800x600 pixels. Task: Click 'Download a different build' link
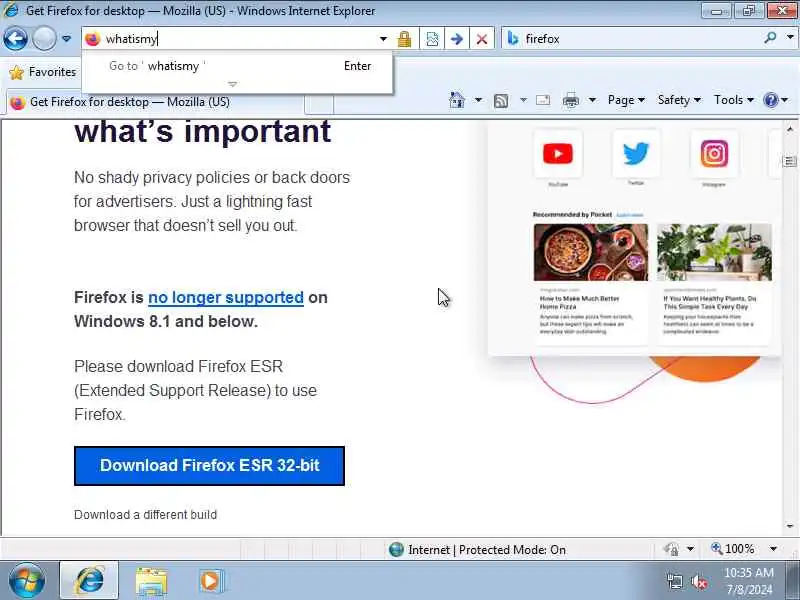tap(145, 515)
